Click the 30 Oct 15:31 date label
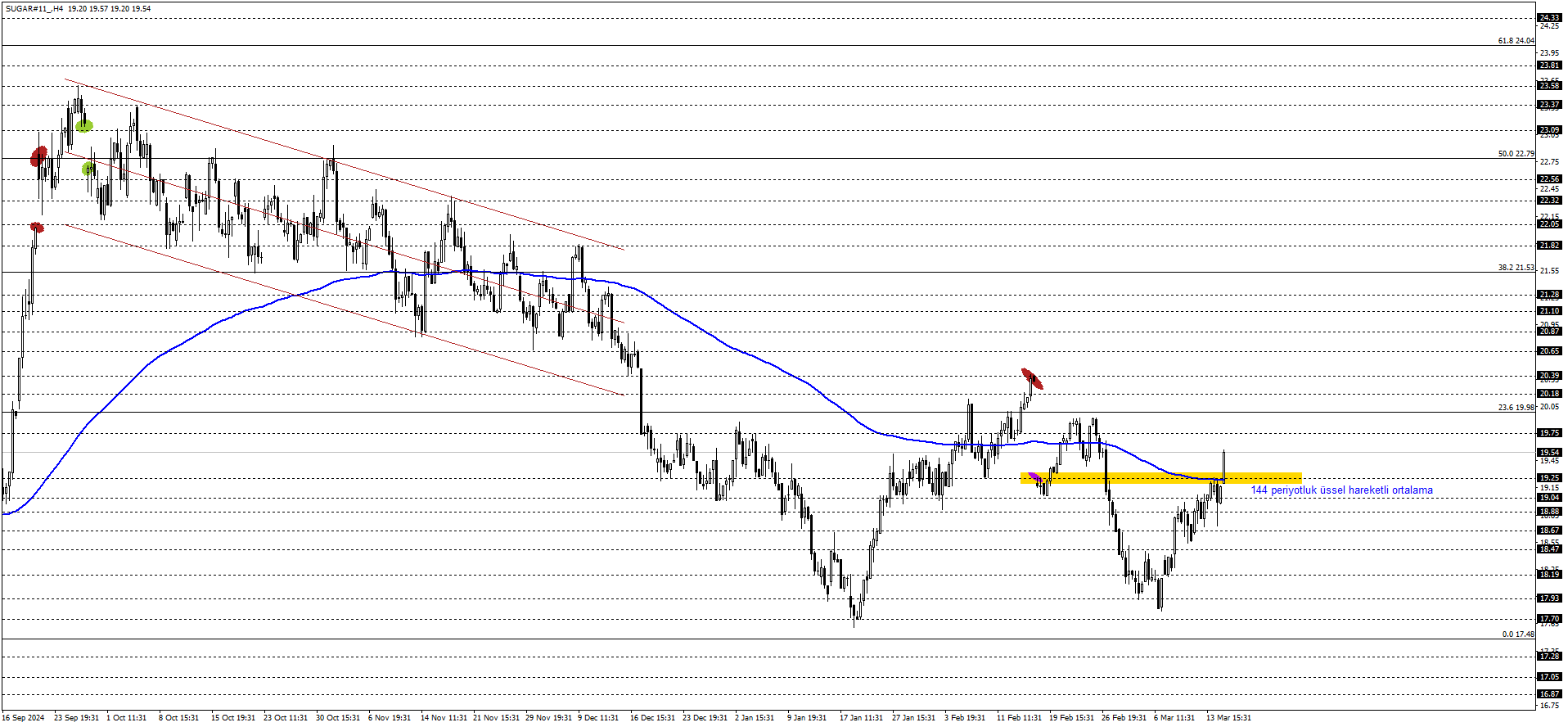1568x727 pixels. (338, 718)
